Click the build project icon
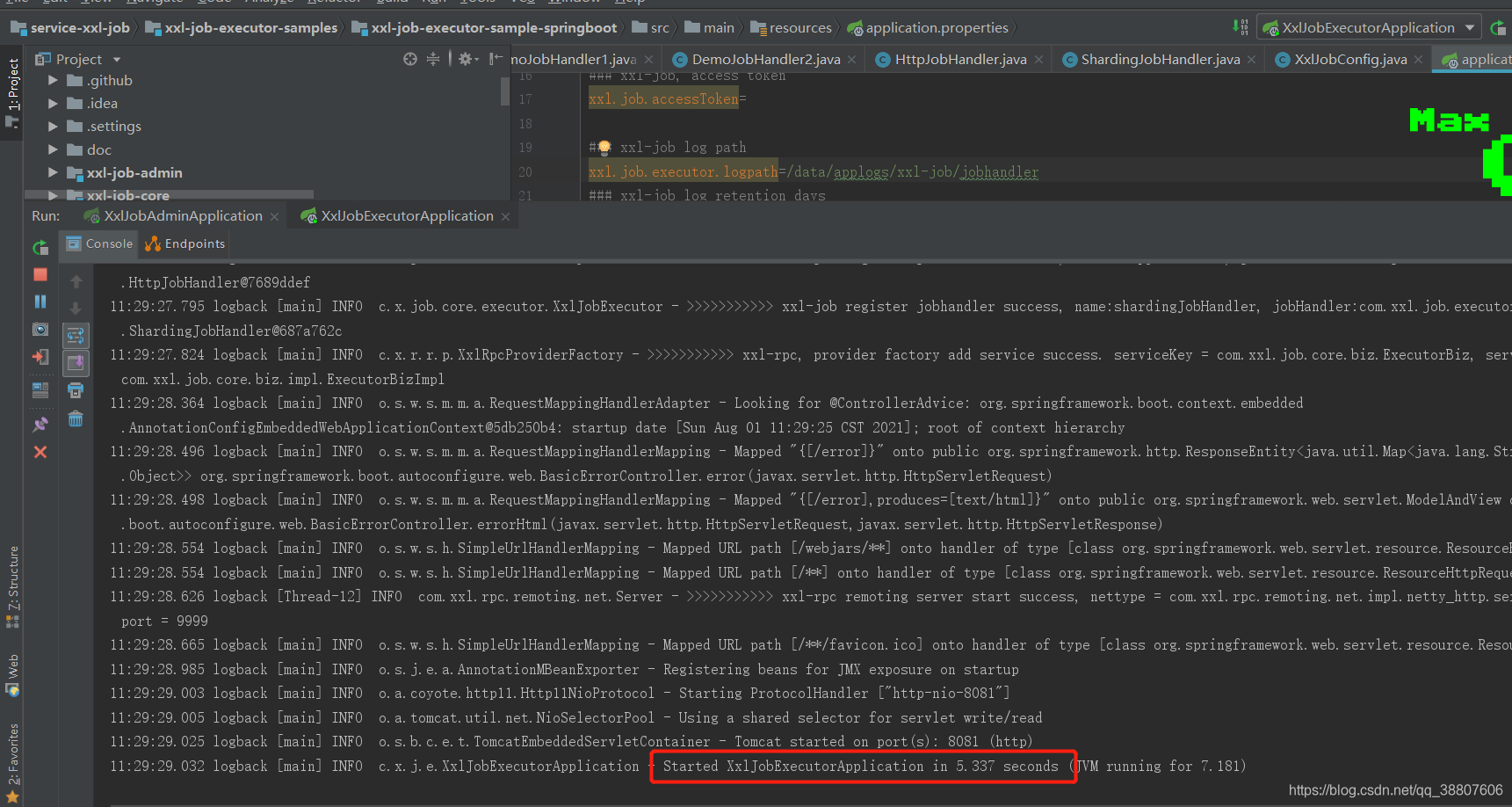 pos(1241,27)
